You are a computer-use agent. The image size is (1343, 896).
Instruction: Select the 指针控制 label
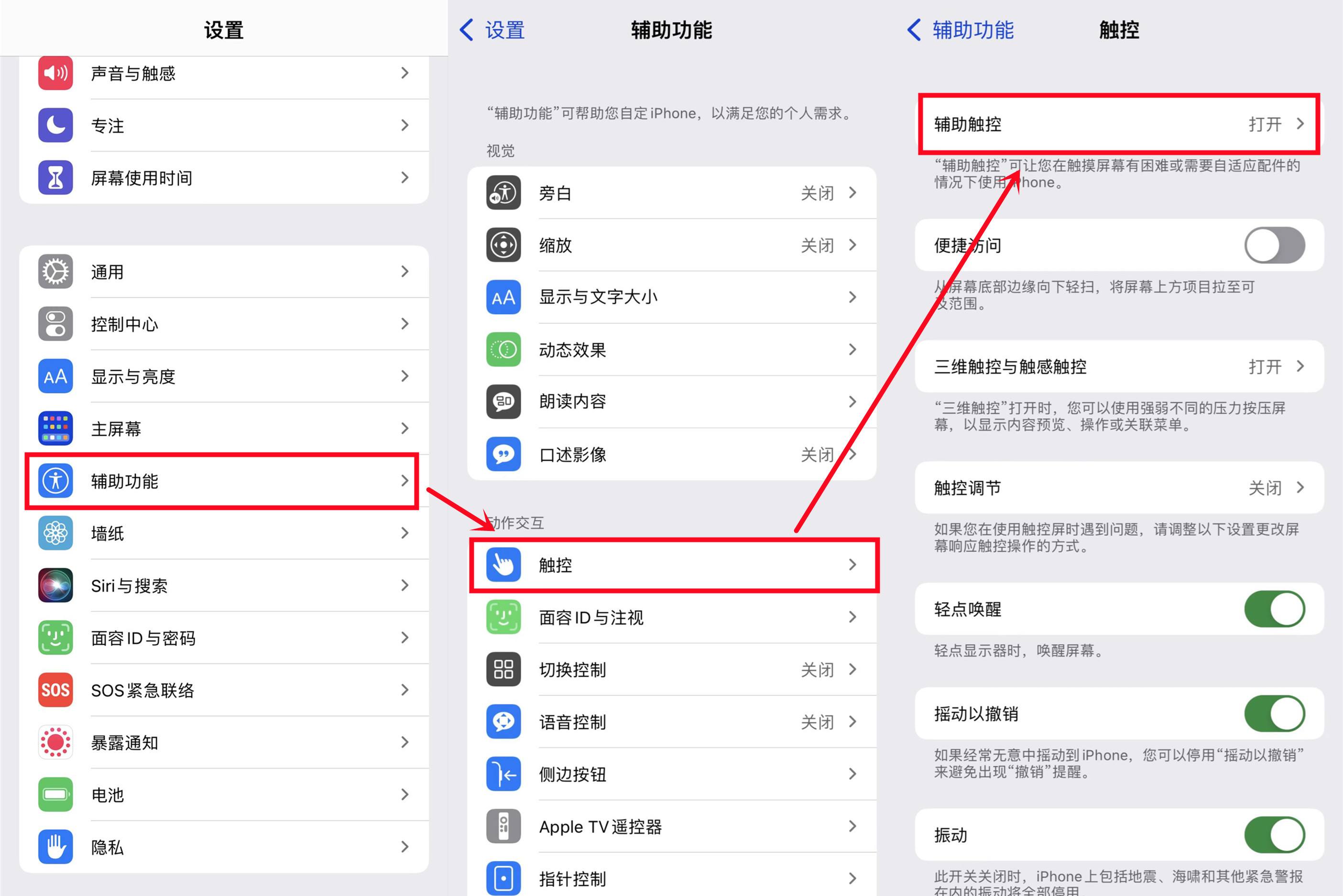tap(572, 879)
